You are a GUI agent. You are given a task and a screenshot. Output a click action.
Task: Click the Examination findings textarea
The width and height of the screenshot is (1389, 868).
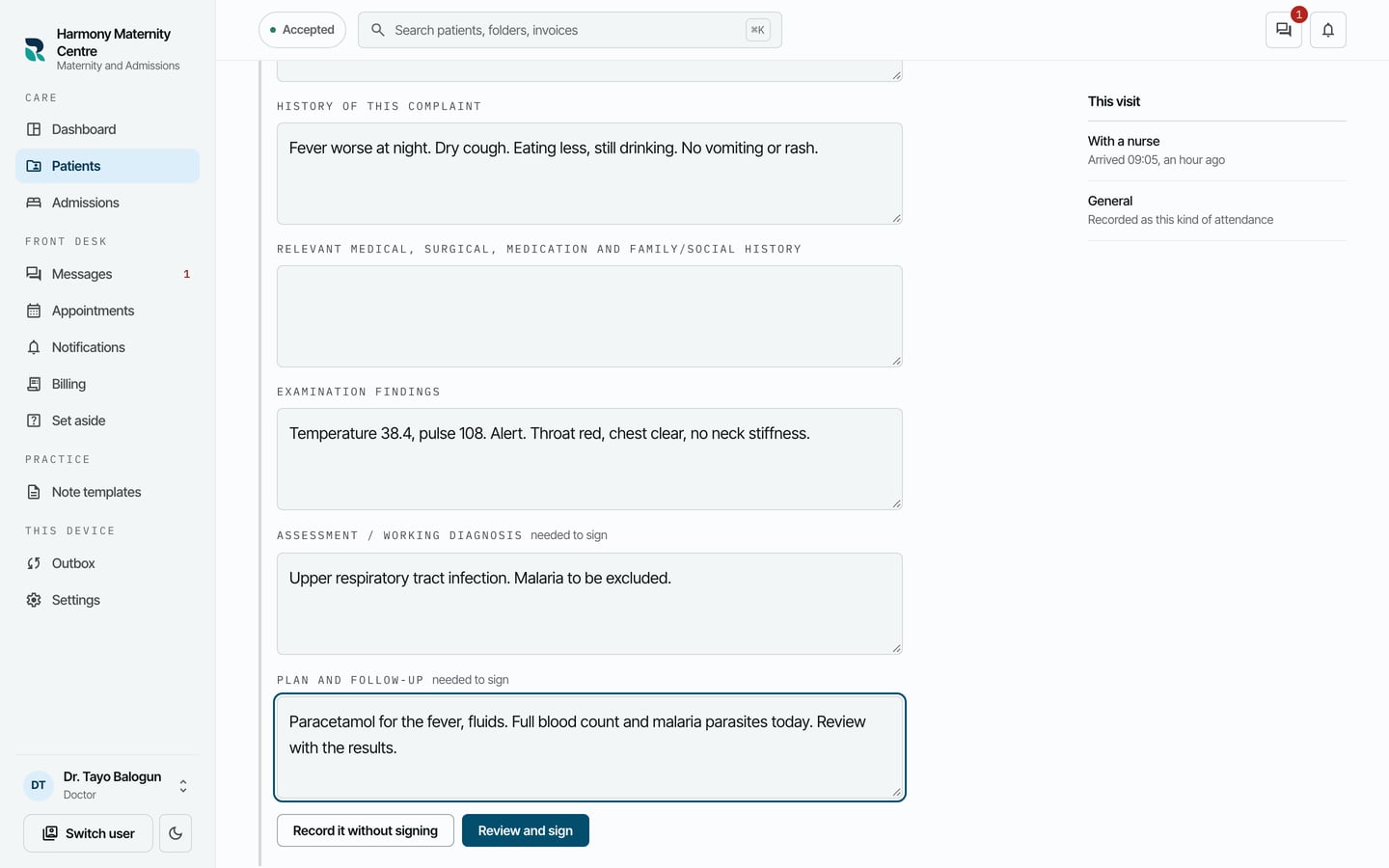[589, 459]
